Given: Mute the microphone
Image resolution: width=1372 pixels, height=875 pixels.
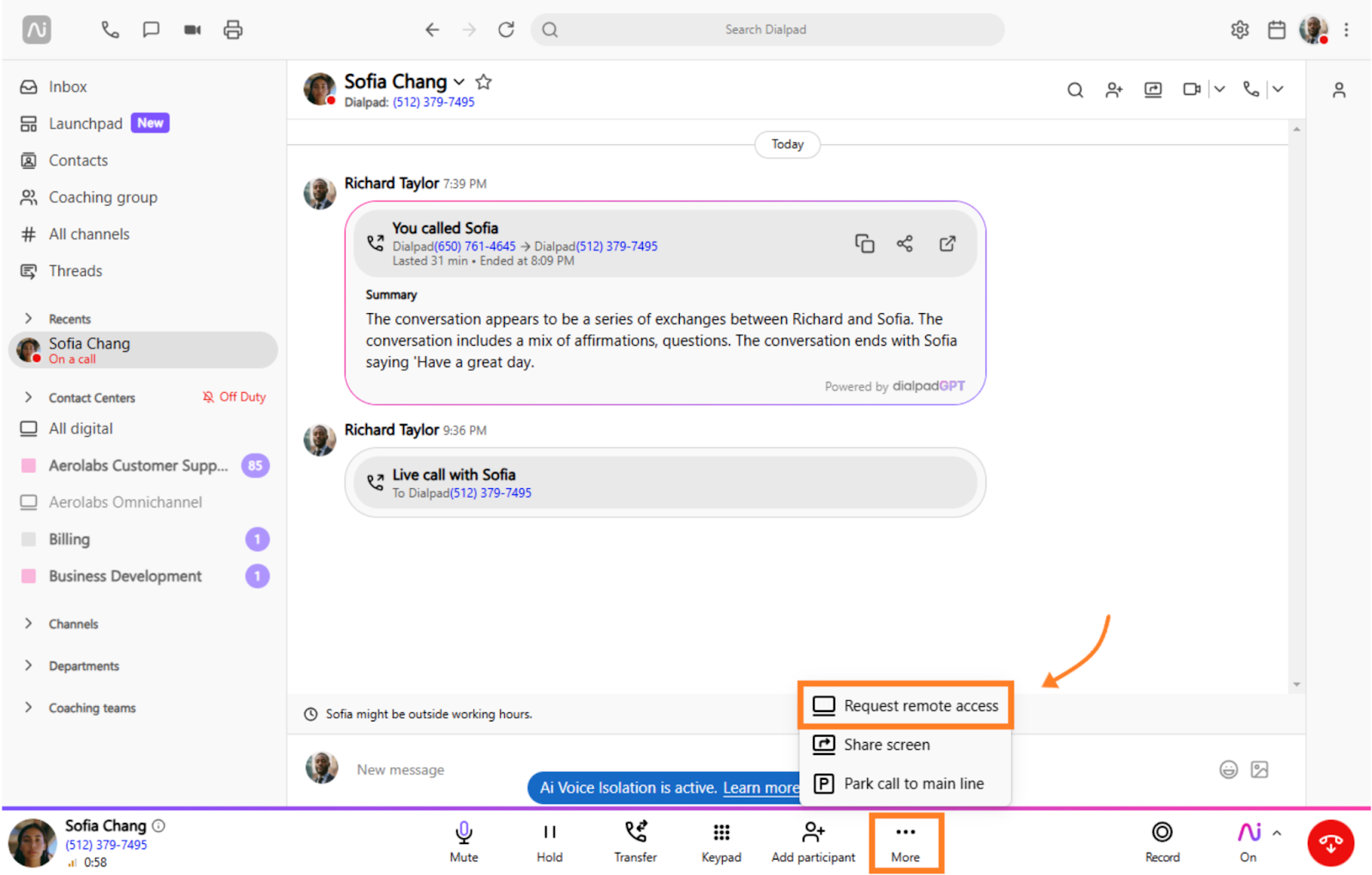Looking at the screenshot, I should pos(464,842).
